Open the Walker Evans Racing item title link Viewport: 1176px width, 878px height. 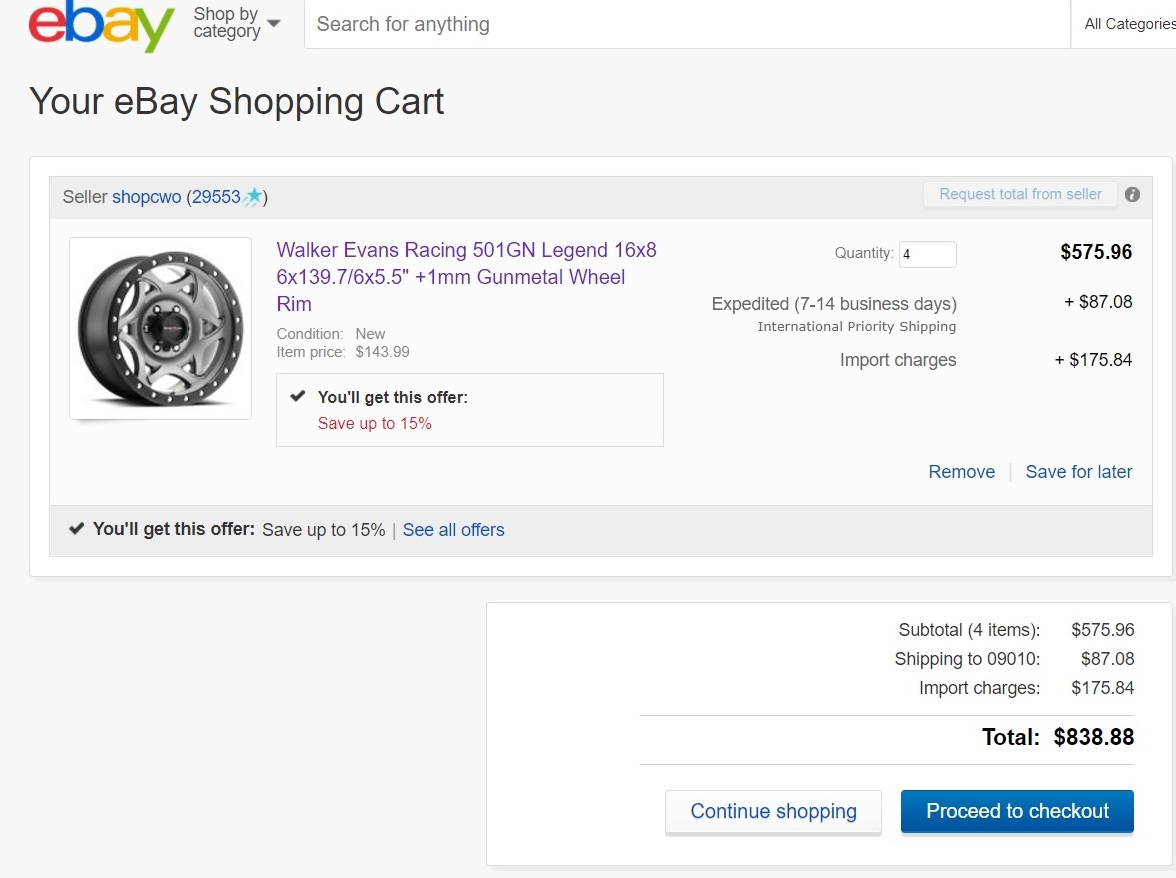466,277
